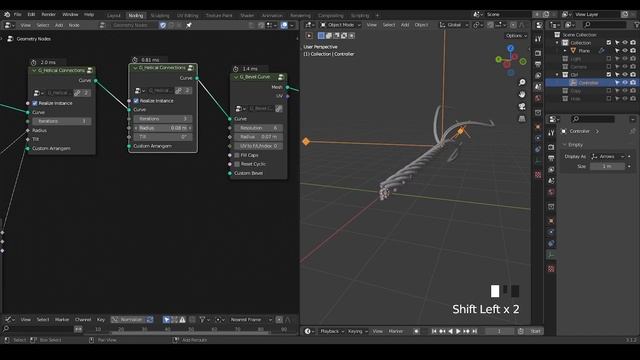Disable Controller render camera icon
Image resolution: width=640 pixels, height=360 pixels.
(633, 83)
